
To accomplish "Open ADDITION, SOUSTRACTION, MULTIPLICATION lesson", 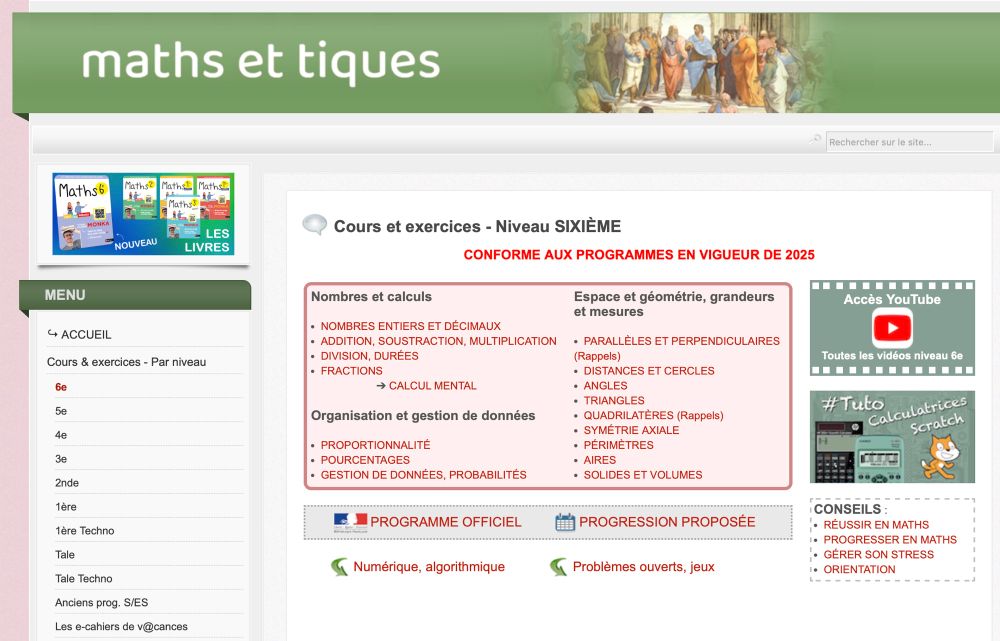I will pos(439,341).
